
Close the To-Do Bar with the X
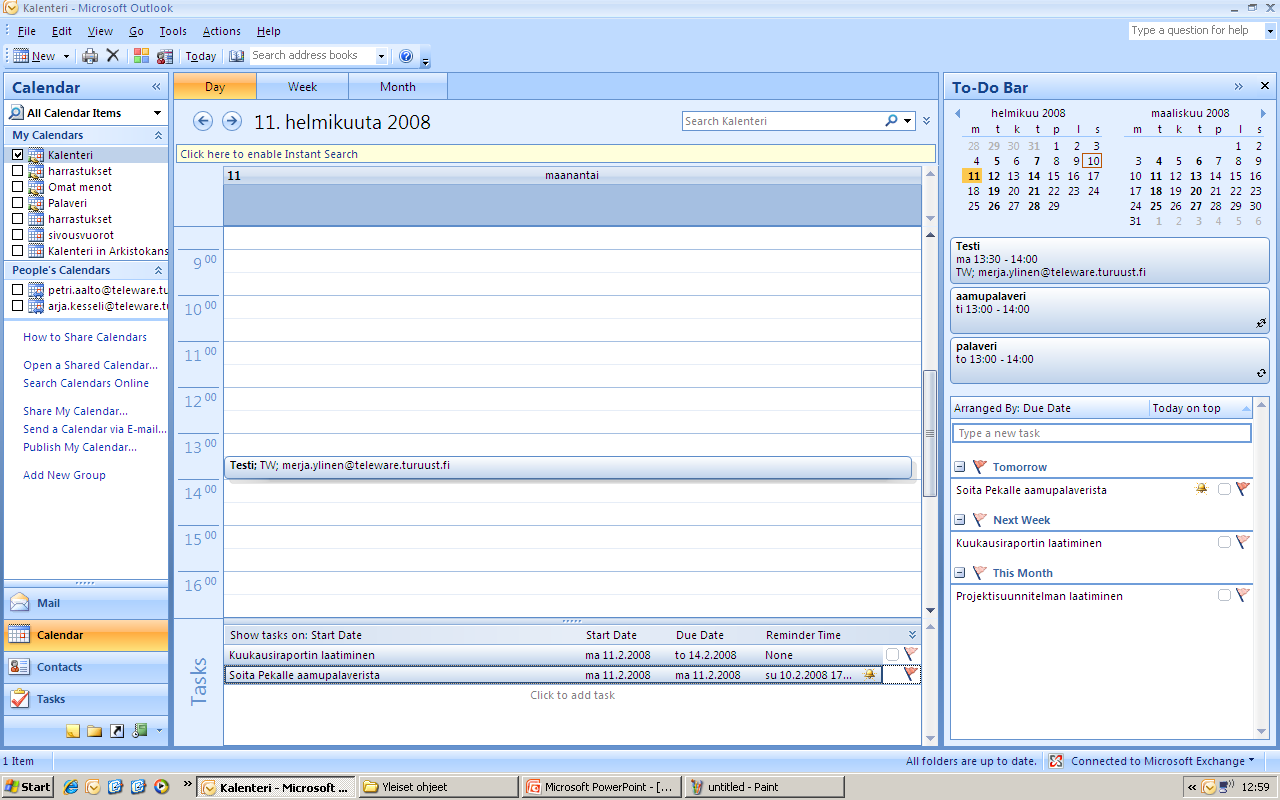(1265, 86)
